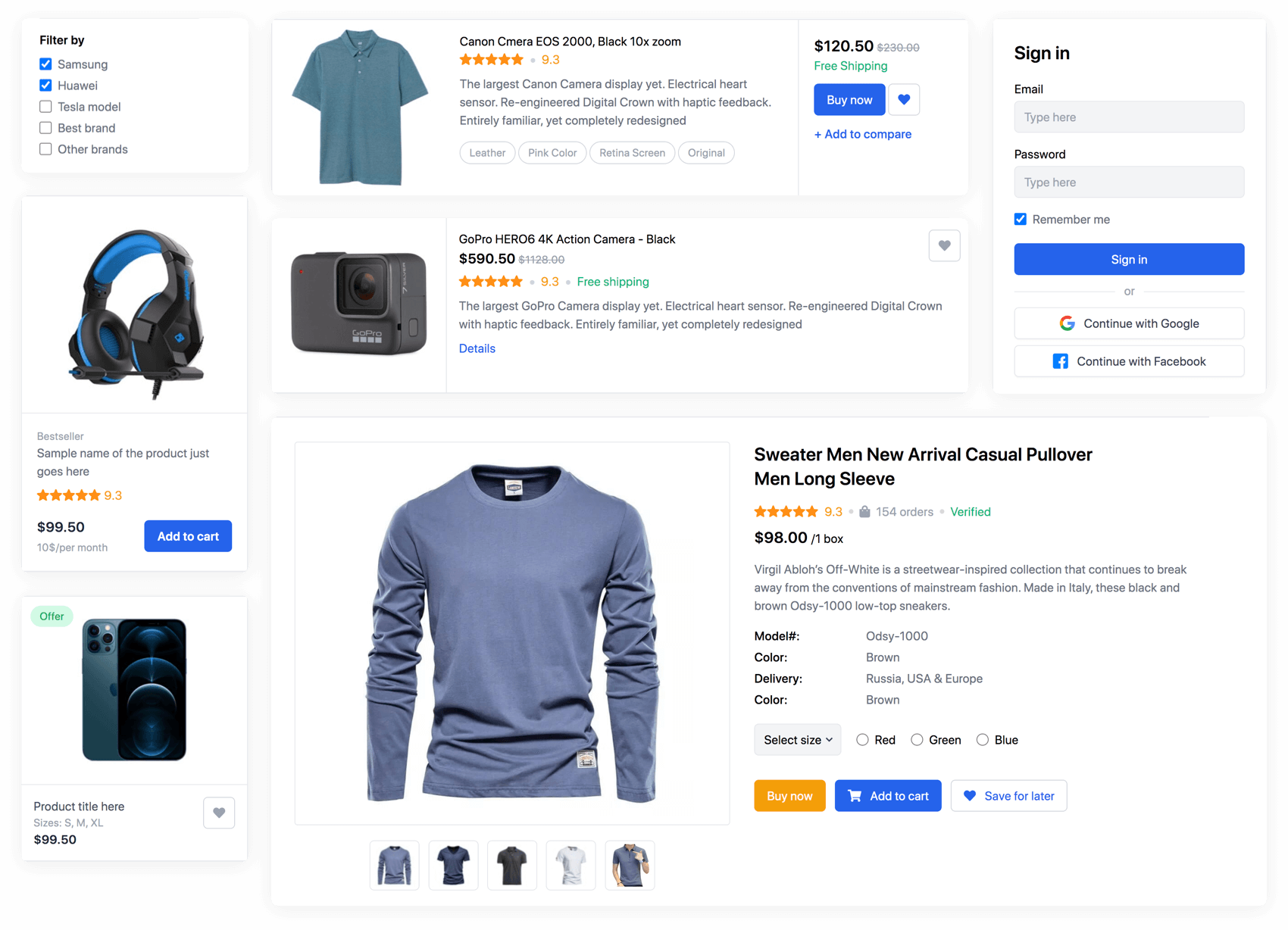This screenshot has width=1288, height=930.
Task: Click the 'Product title here' text
Action: pyautogui.click(x=79, y=807)
